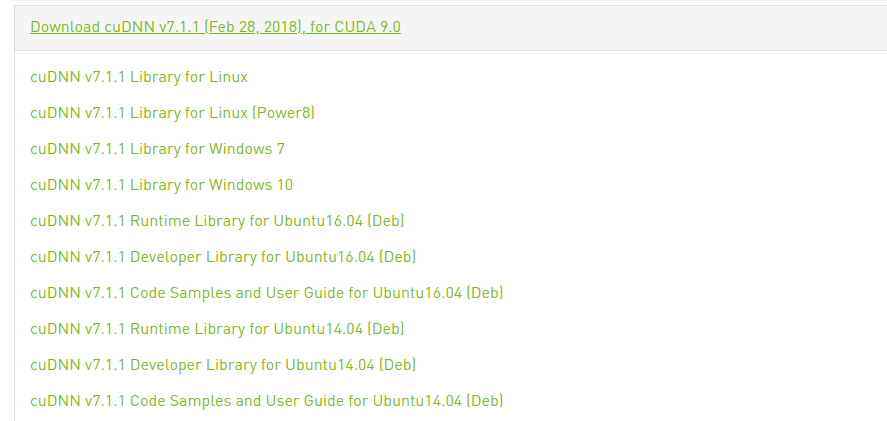Collapse the cuDNN v7.1.1 for CUDA 9.0 section
The height and width of the screenshot is (421, 887).
215,27
